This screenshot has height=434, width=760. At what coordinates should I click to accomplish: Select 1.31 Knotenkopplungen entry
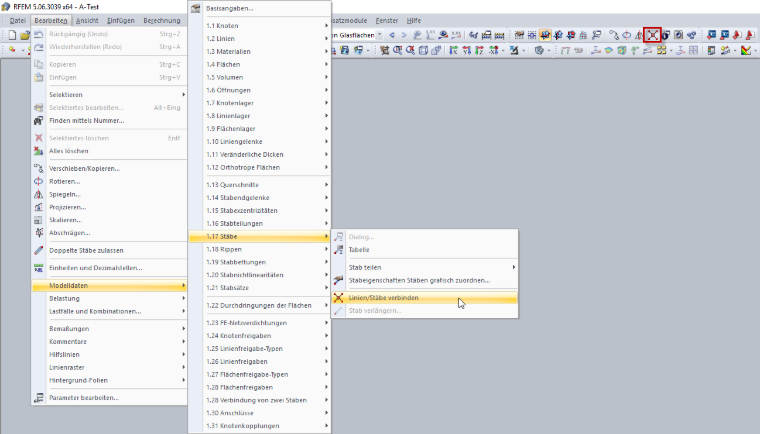(x=260, y=426)
